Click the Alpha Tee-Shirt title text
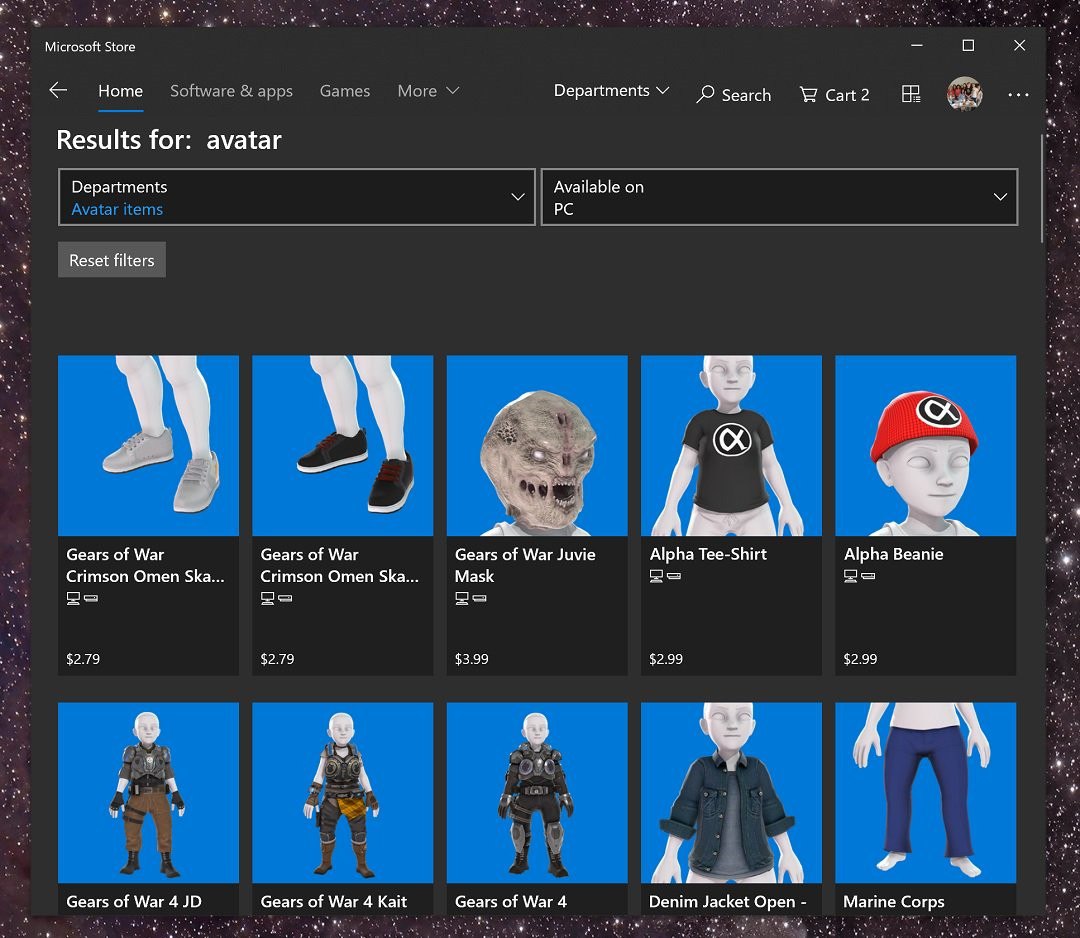1080x938 pixels. [x=708, y=554]
